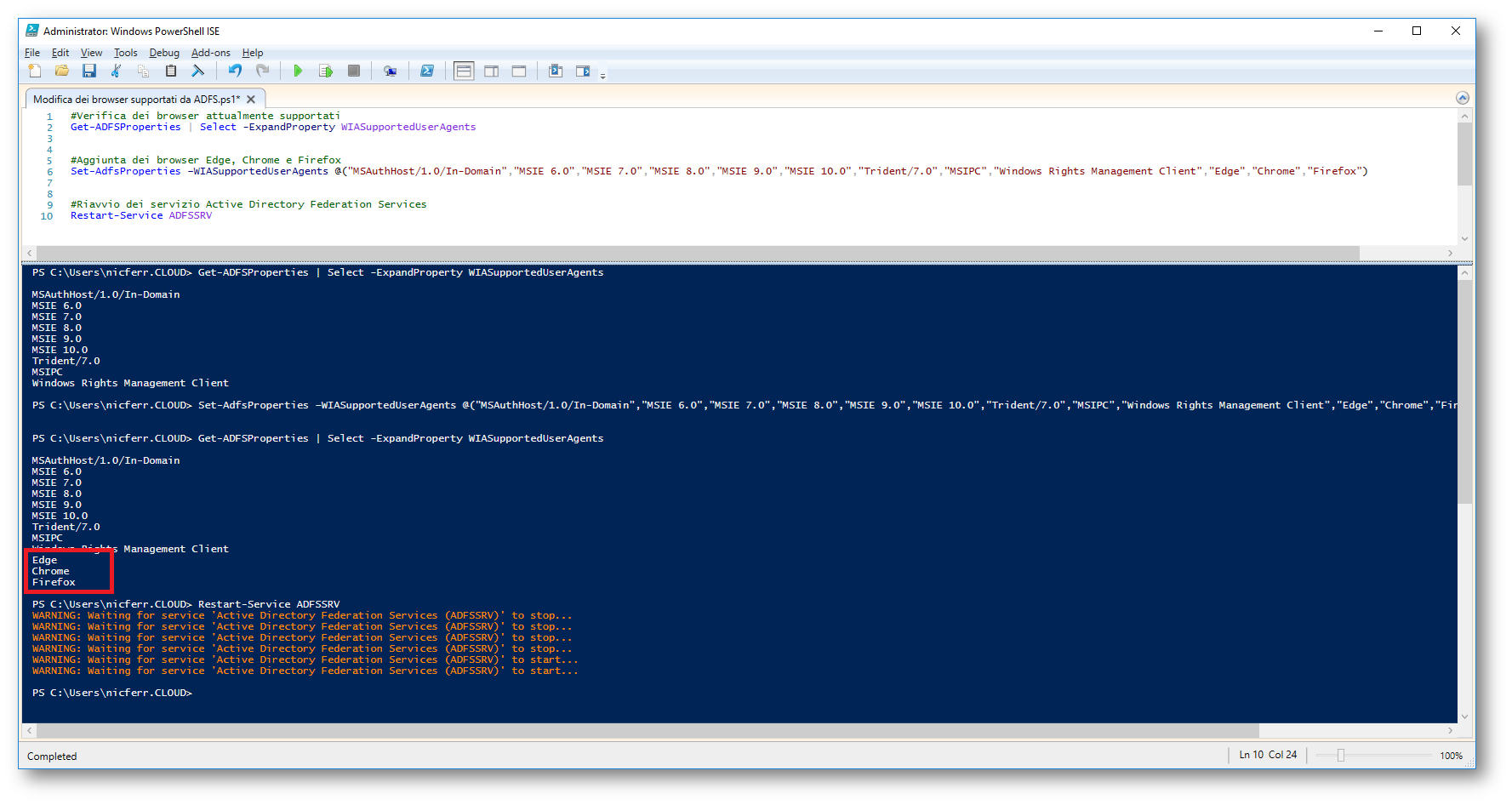
Task: Toggle Show Script Pane Maximized layout
Action: 519,71
